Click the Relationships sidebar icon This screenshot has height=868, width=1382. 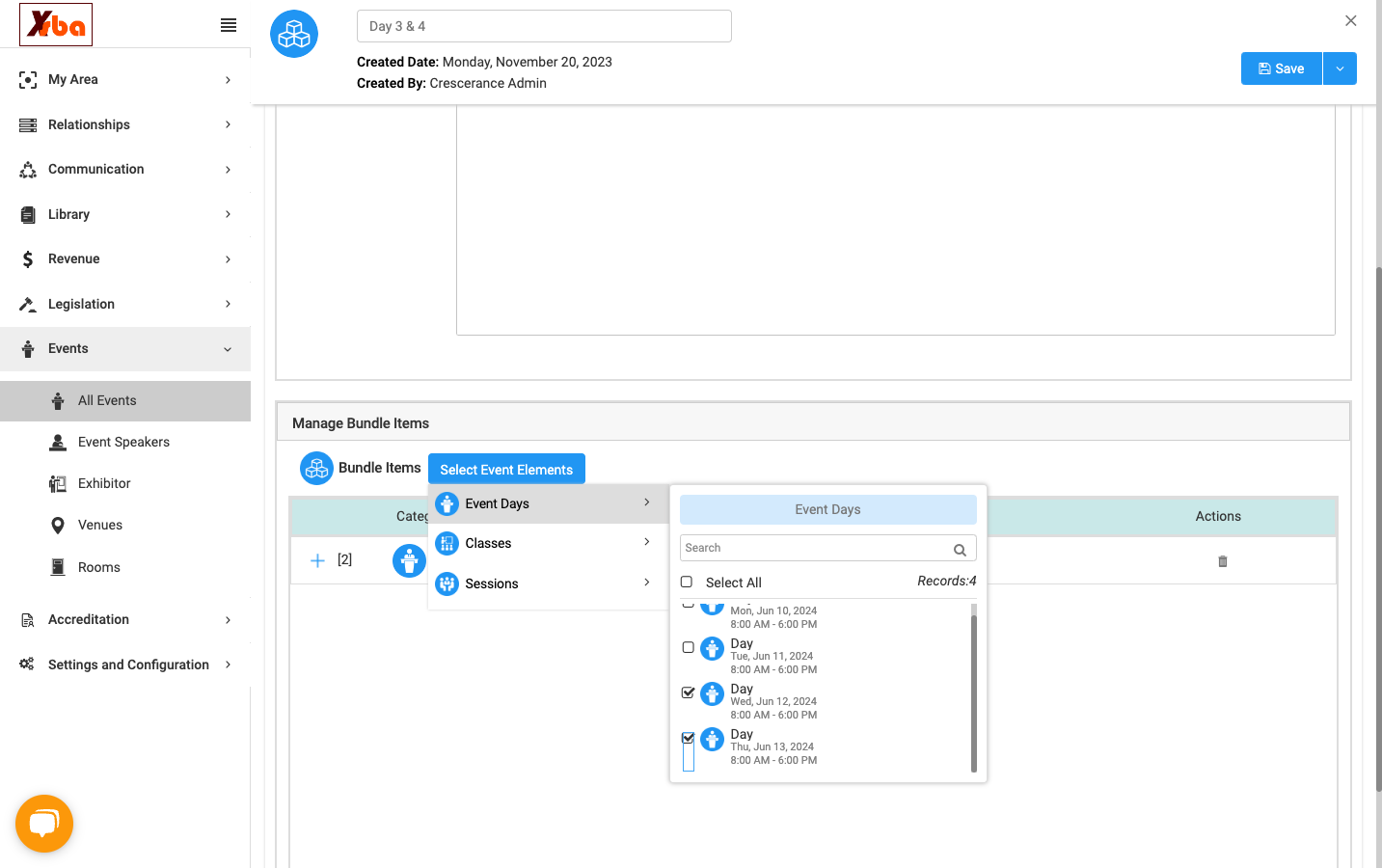click(28, 124)
